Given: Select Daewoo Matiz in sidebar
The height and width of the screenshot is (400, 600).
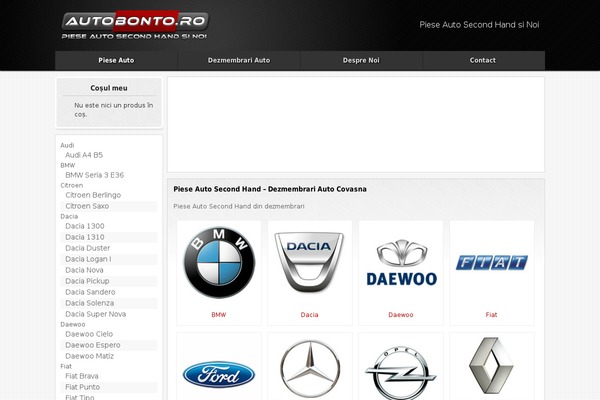Looking at the screenshot, I should [x=90, y=356].
